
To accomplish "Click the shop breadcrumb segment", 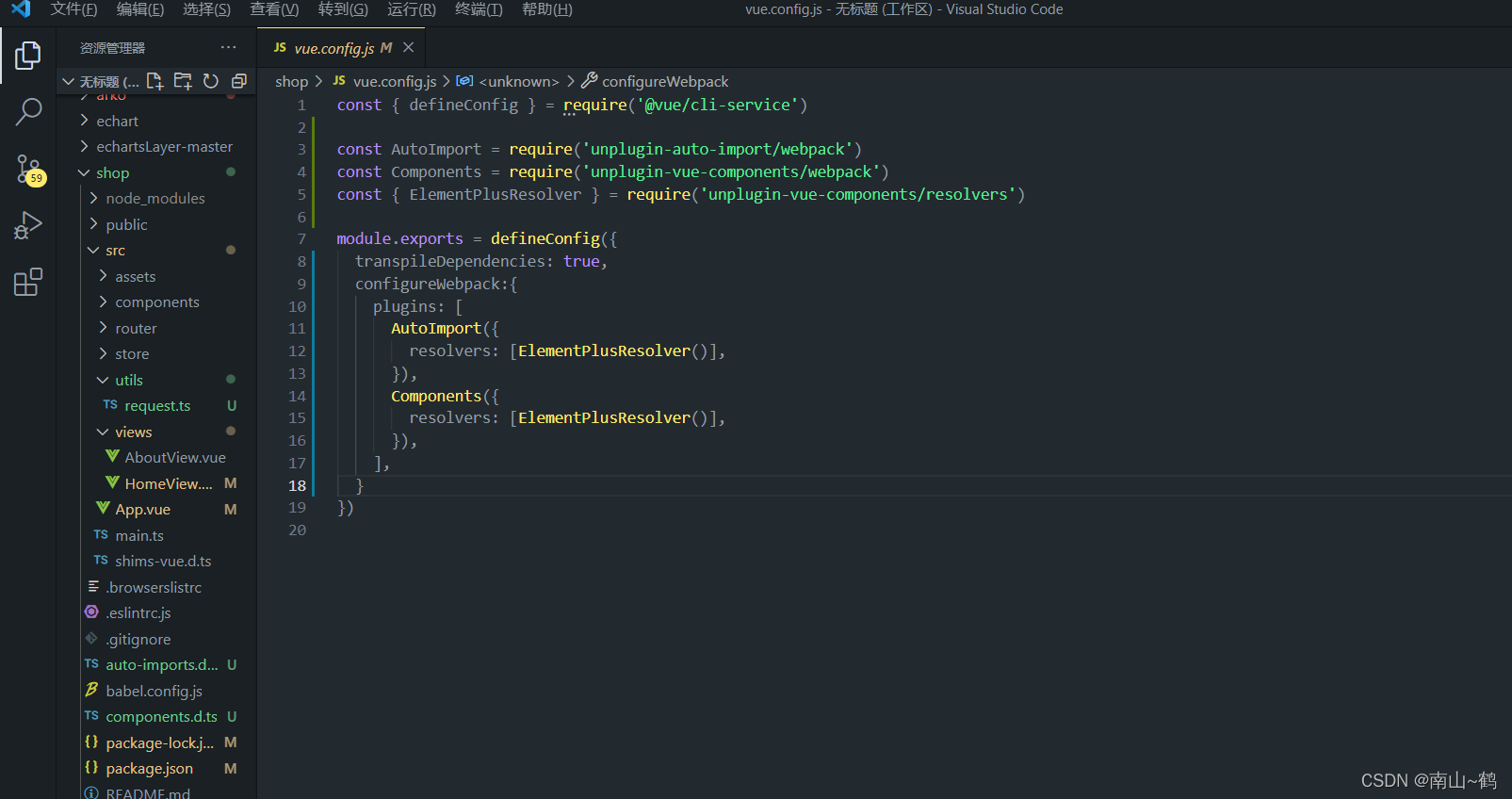I will click(291, 81).
